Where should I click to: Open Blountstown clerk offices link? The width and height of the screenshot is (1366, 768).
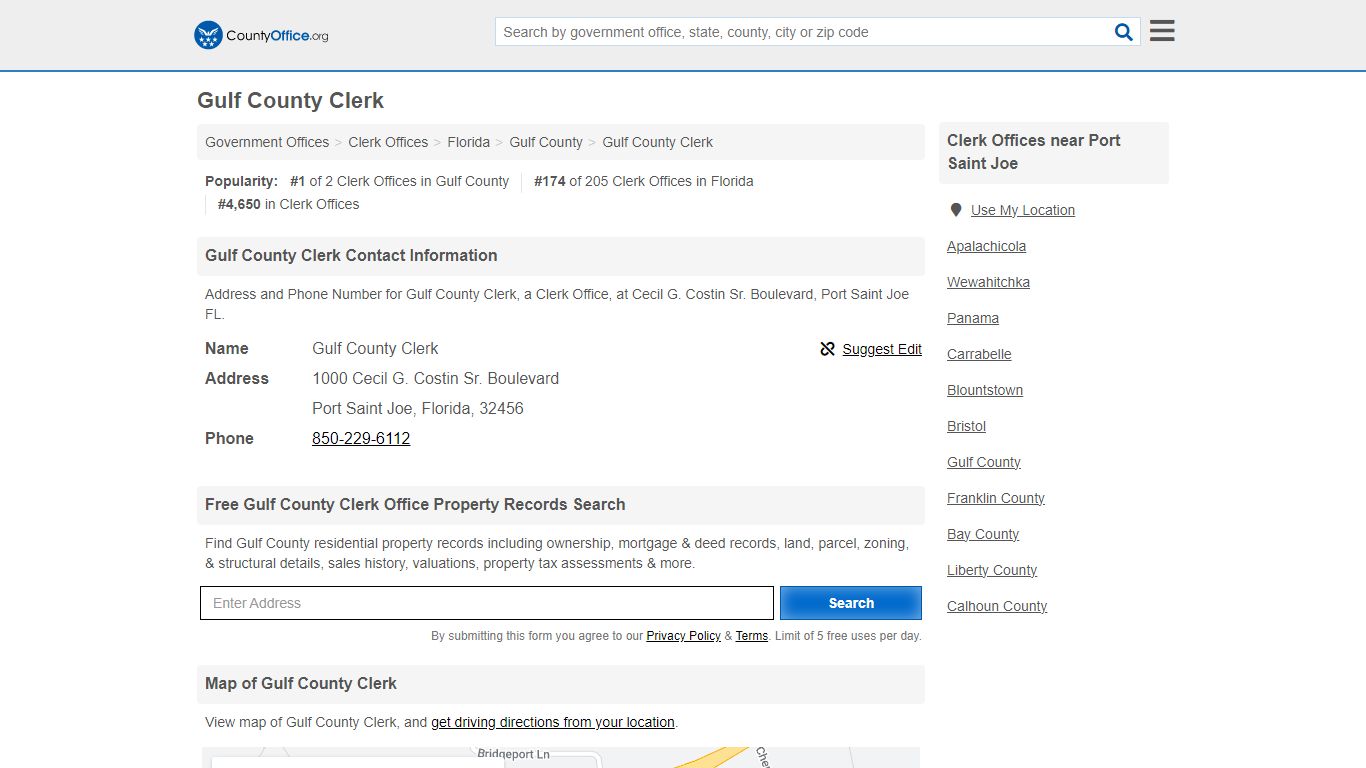[985, 390]
